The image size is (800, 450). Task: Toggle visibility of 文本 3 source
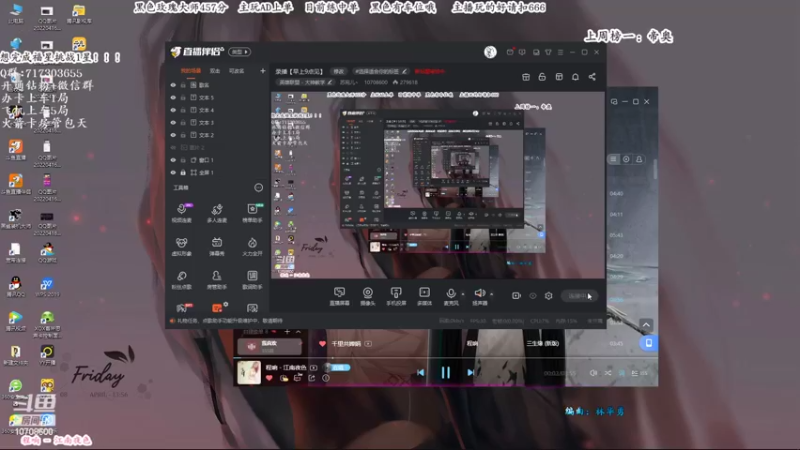(x=173, y=122)
